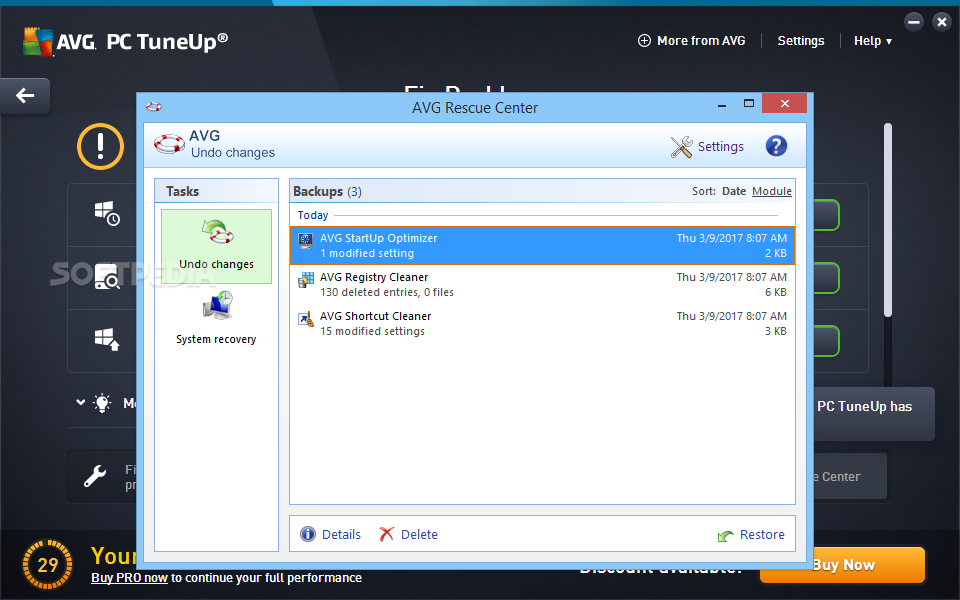Select the Windows update arrow icon

click(x=107, y=339)
